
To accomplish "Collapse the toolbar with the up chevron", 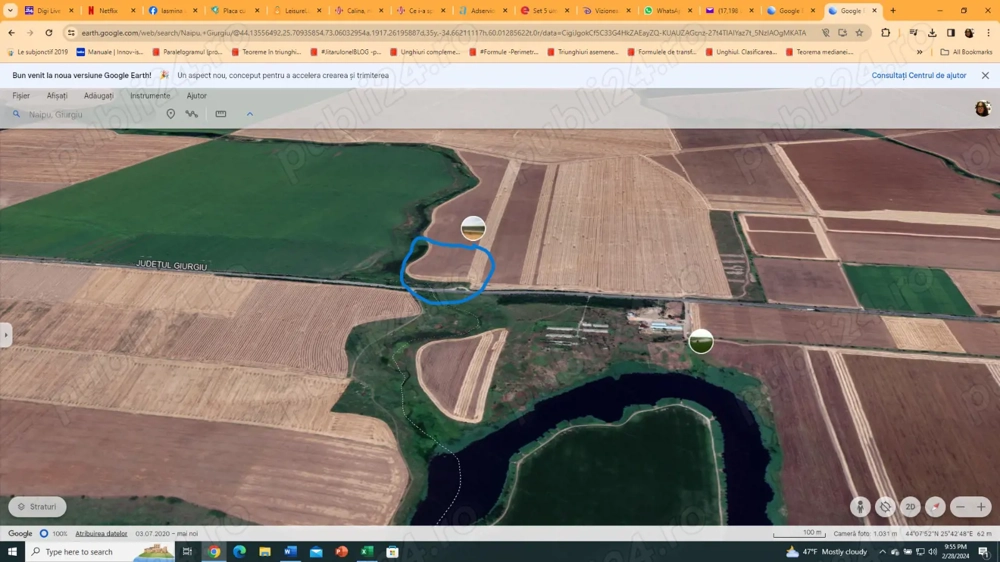I will point(250,114).
